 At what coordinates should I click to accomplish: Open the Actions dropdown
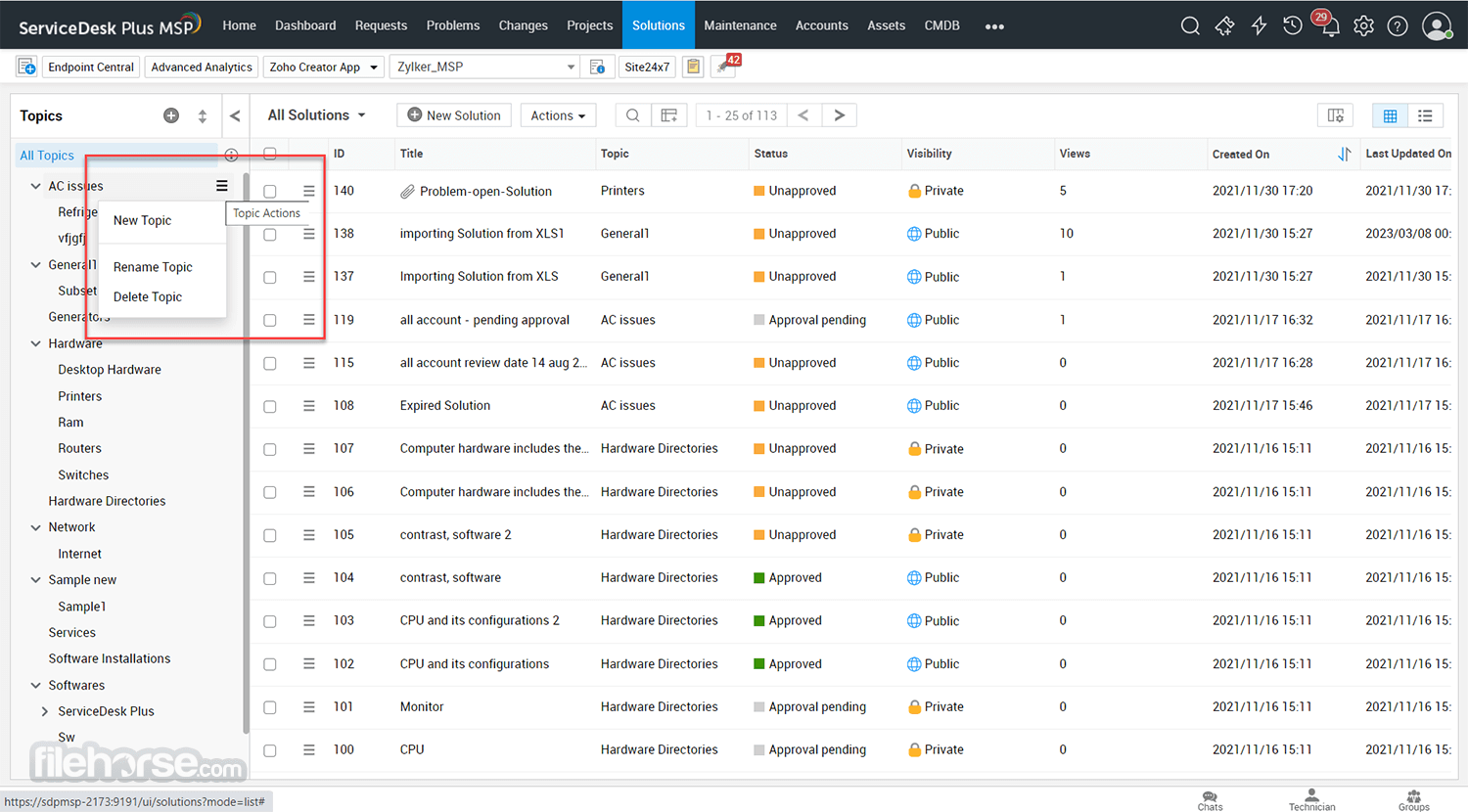[558, 115]
